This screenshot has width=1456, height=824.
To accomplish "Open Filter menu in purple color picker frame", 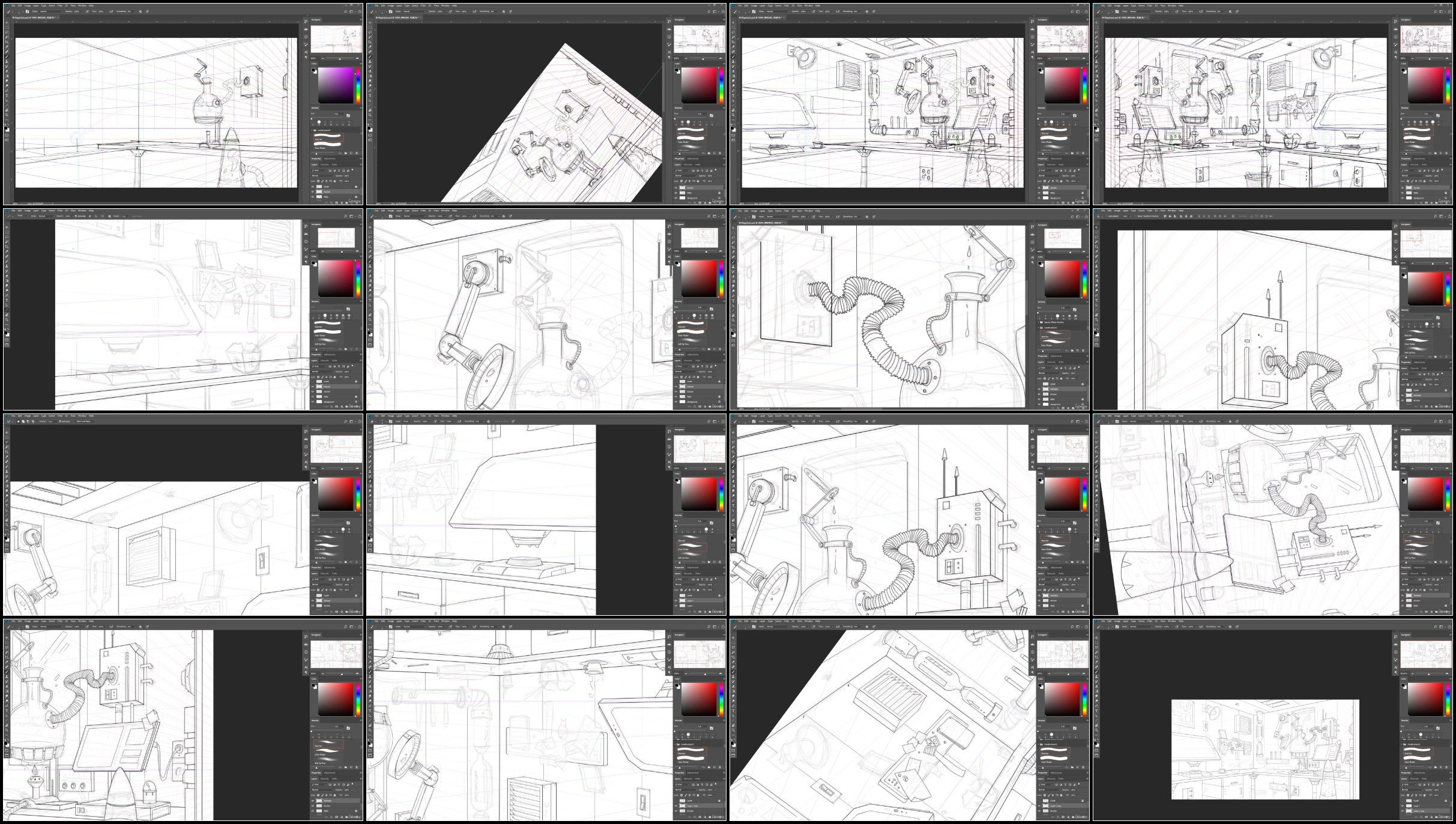I will tap(60, 5).
